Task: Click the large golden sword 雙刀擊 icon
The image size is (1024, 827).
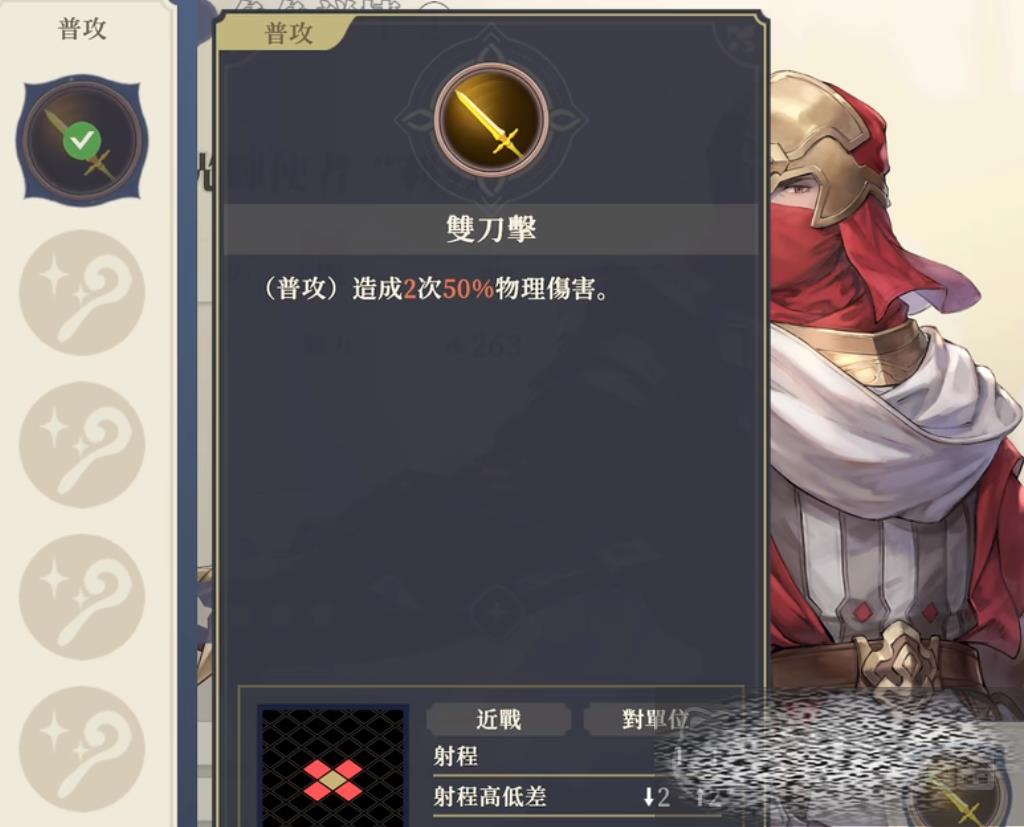Action: tap(491, 120)
